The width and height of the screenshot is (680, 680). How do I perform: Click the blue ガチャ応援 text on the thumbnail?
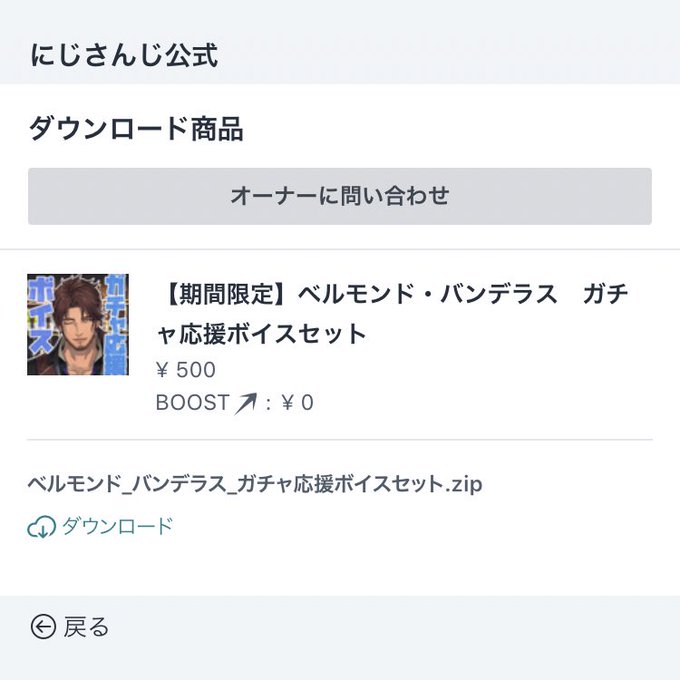tap(117, 324)
